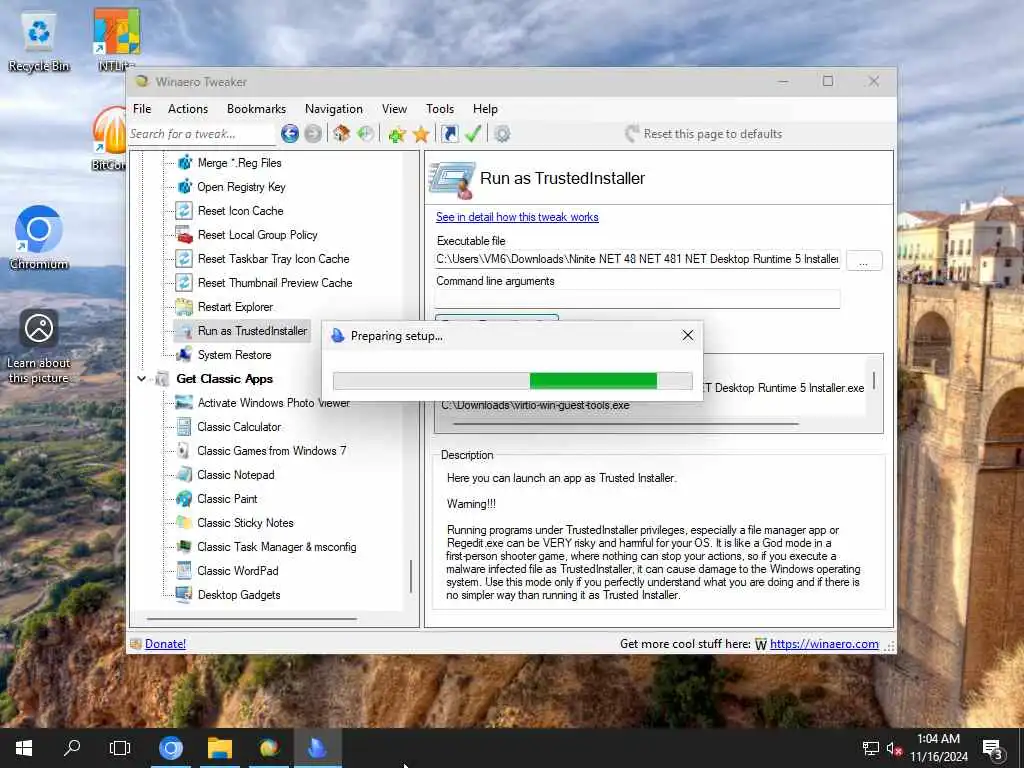Screen dimensions: 1024x768
Task: Select Reset Taskbar Tray Icon Cache
Action: (x=274, y=259)
